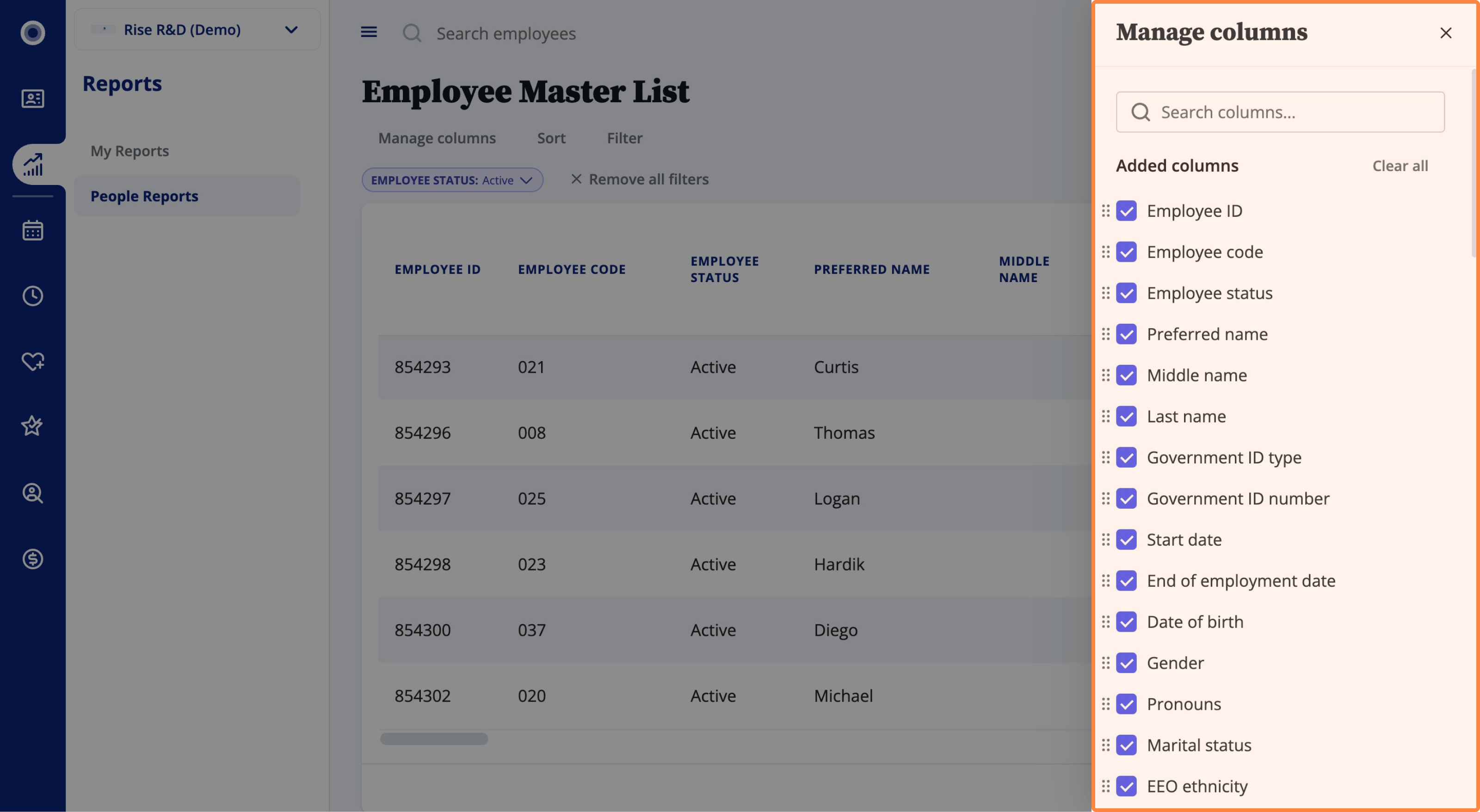The image size is (1480, 812).
Task: Click the Employee Status column header
Action: tap(724, 269)
